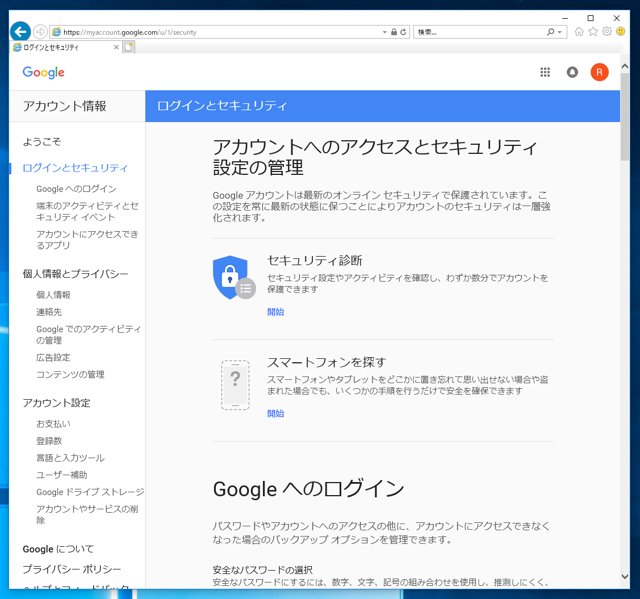Open Google へのログイン sidebar link
The image size is (640, 599).
click(76, 189)
